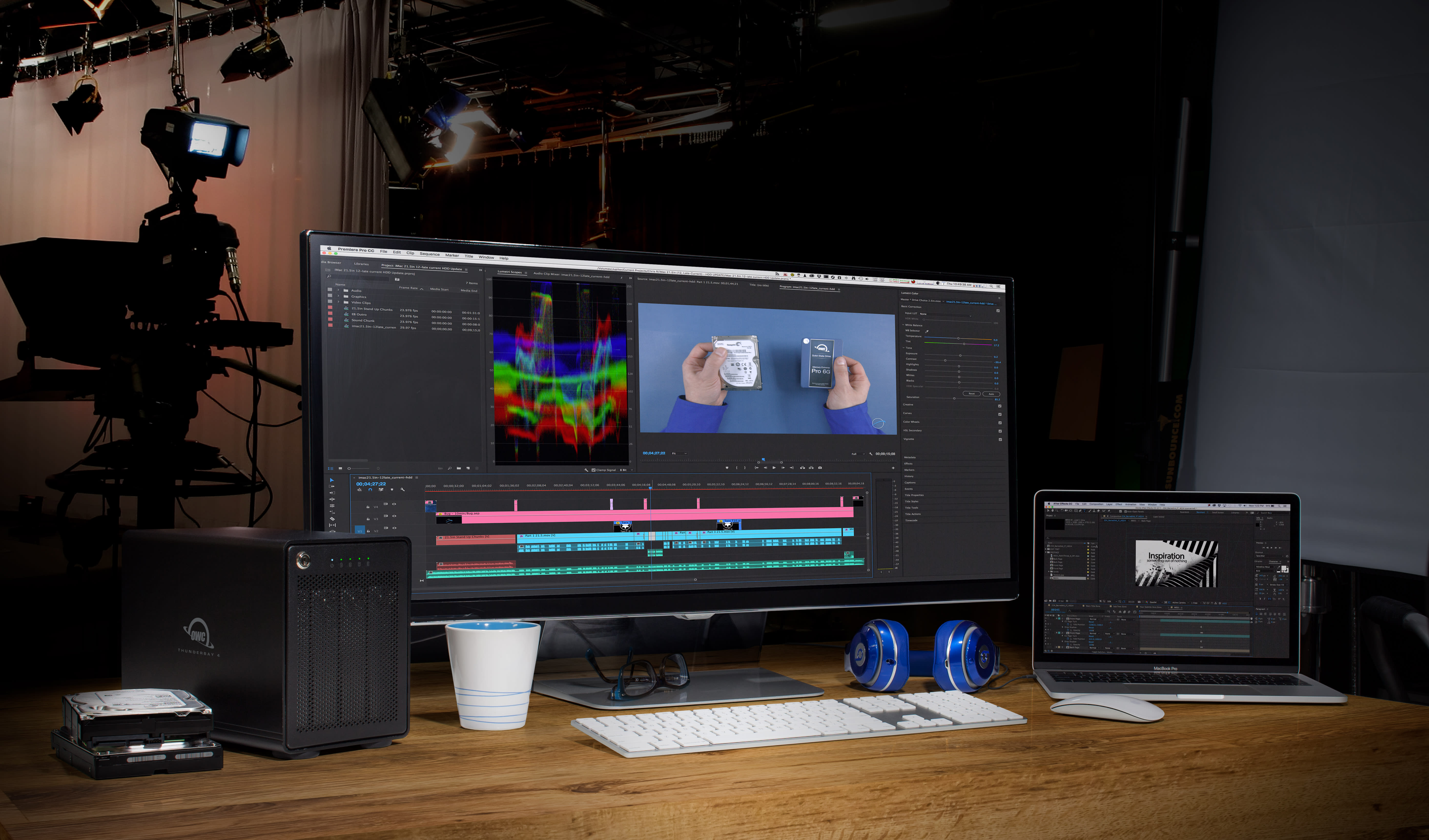Toggle the Vignette section checkbox
Screen dimensions: 1429x840
click(x=1000, y=439)
